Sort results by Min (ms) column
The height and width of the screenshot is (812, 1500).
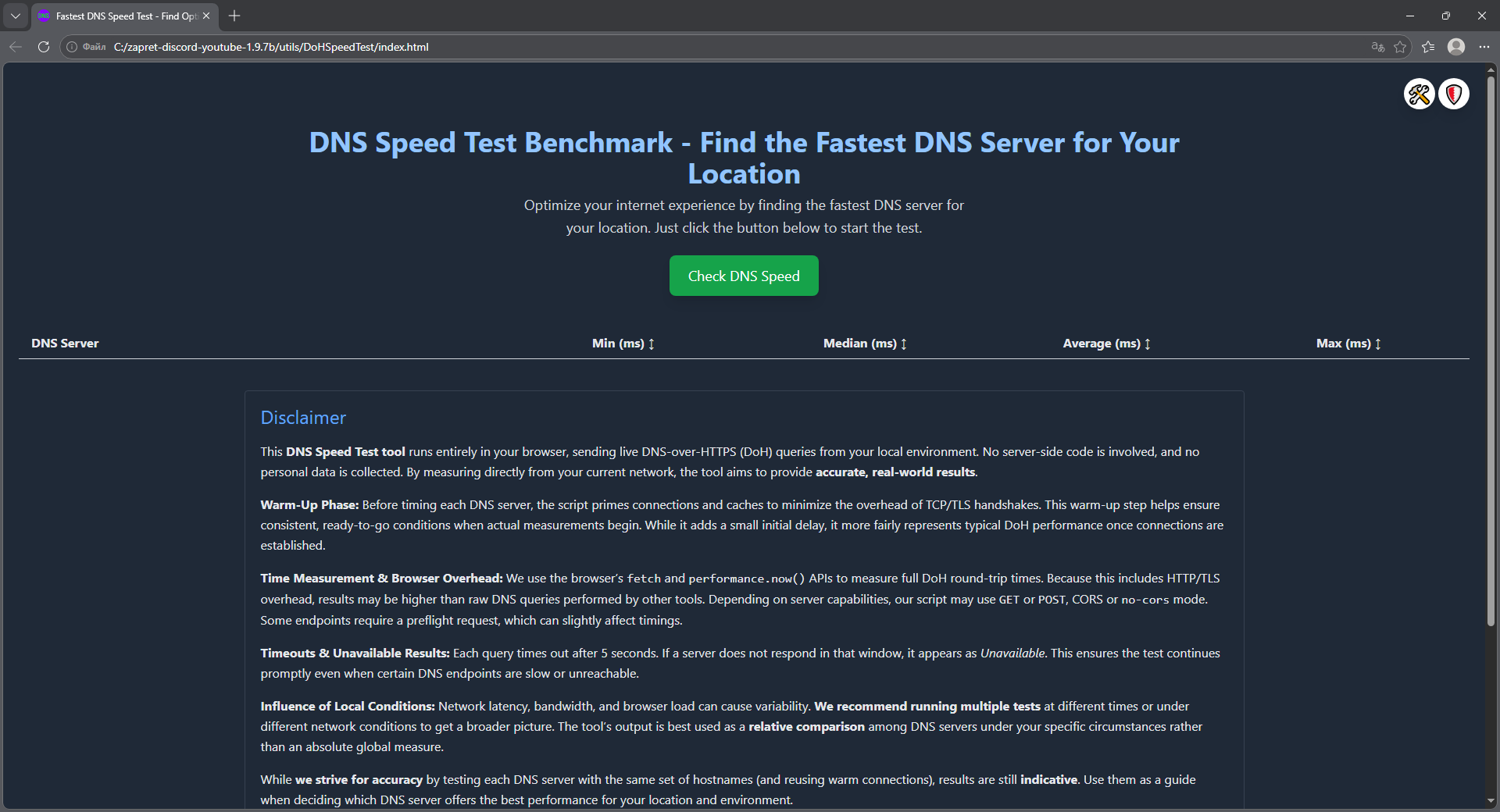click(x=623, y=344)
